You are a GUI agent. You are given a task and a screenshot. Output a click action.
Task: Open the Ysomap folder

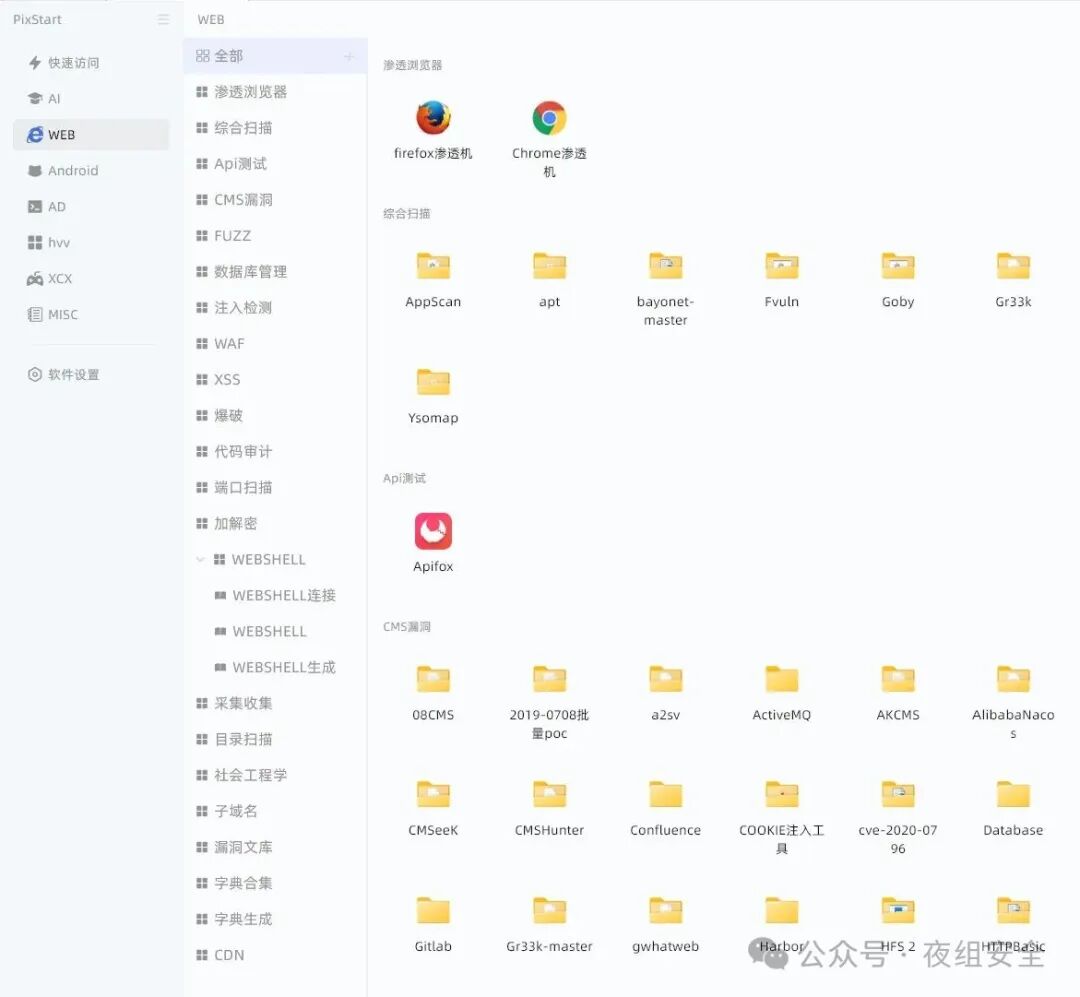pos(433,382)
